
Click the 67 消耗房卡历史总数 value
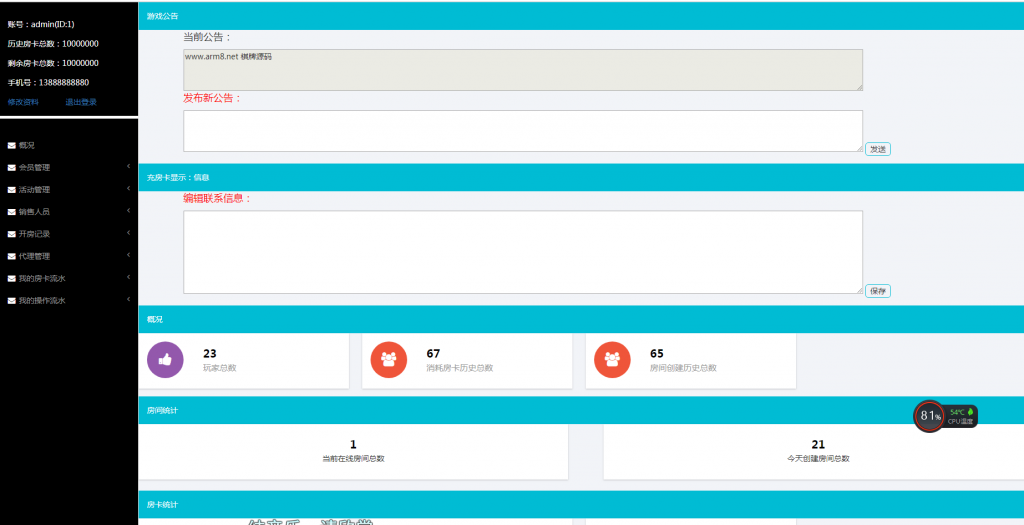[x=433, y=353]
